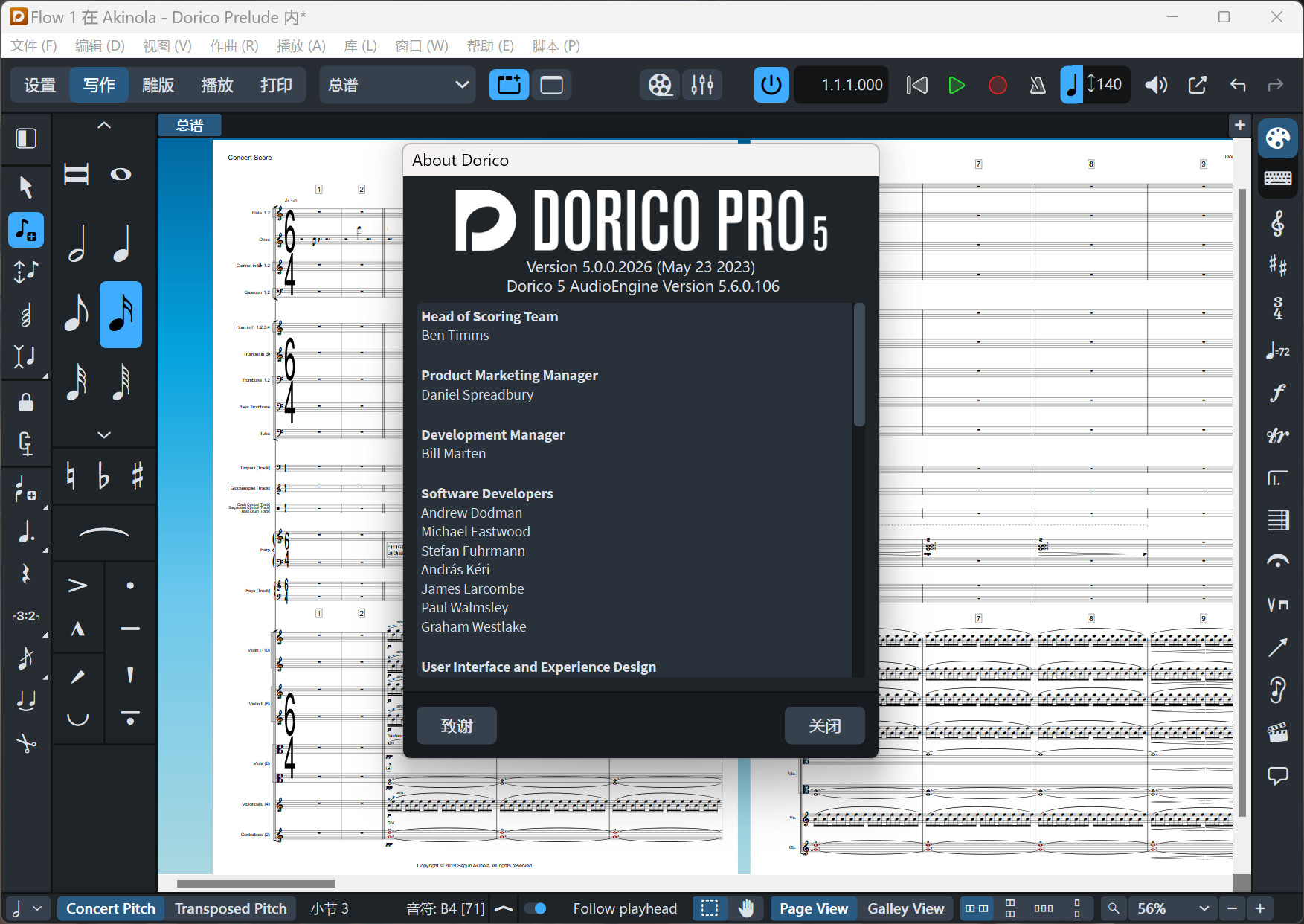Close the About Dorico dialog with 关闭
Image resolution: width=1304 pixels, height=924 pixels.
click(825, 725)
